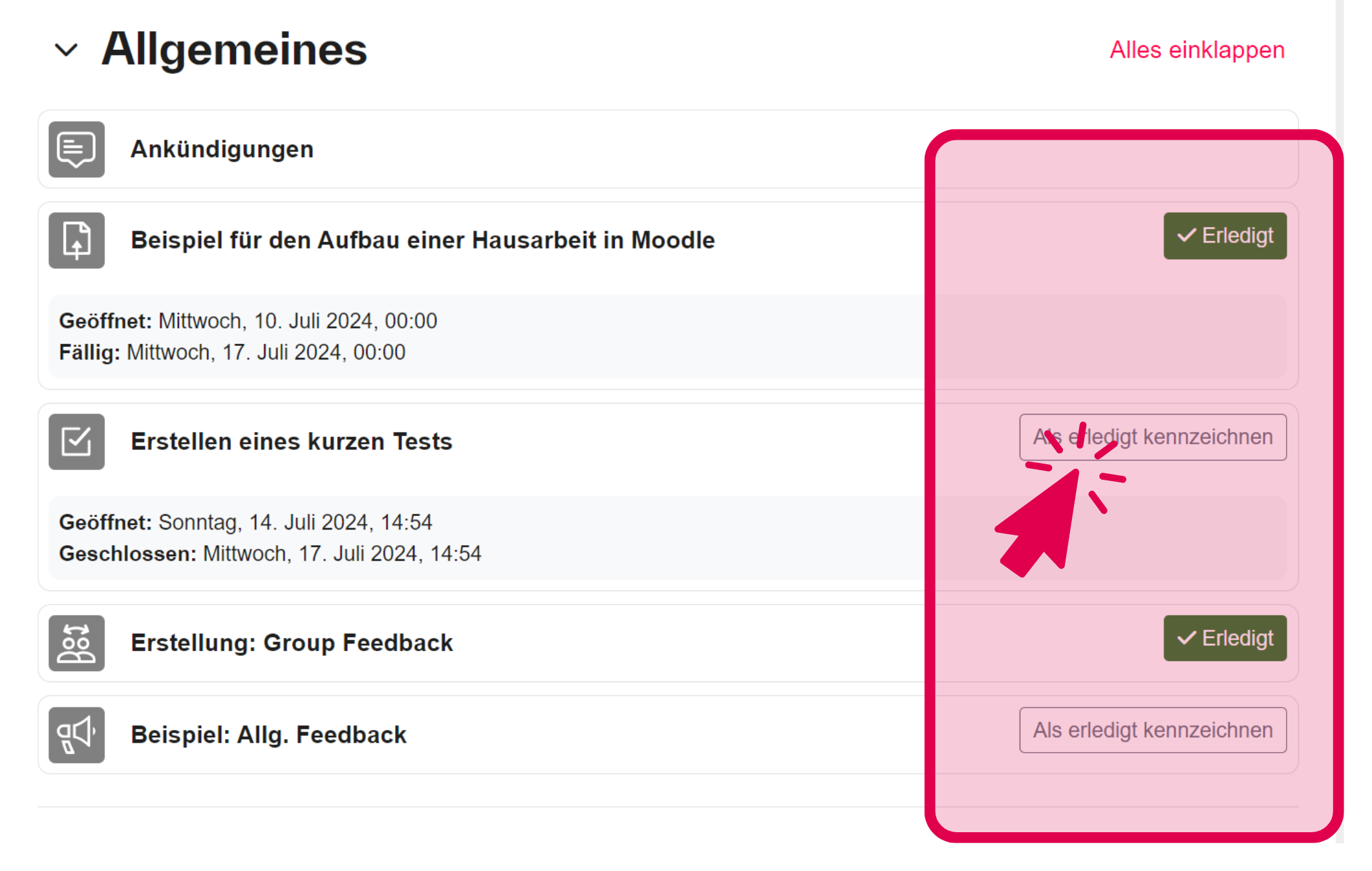Click the Fällig date line of Hausarbeit
This screenshot has height=871, width=1372.
(x=232, y=352)
